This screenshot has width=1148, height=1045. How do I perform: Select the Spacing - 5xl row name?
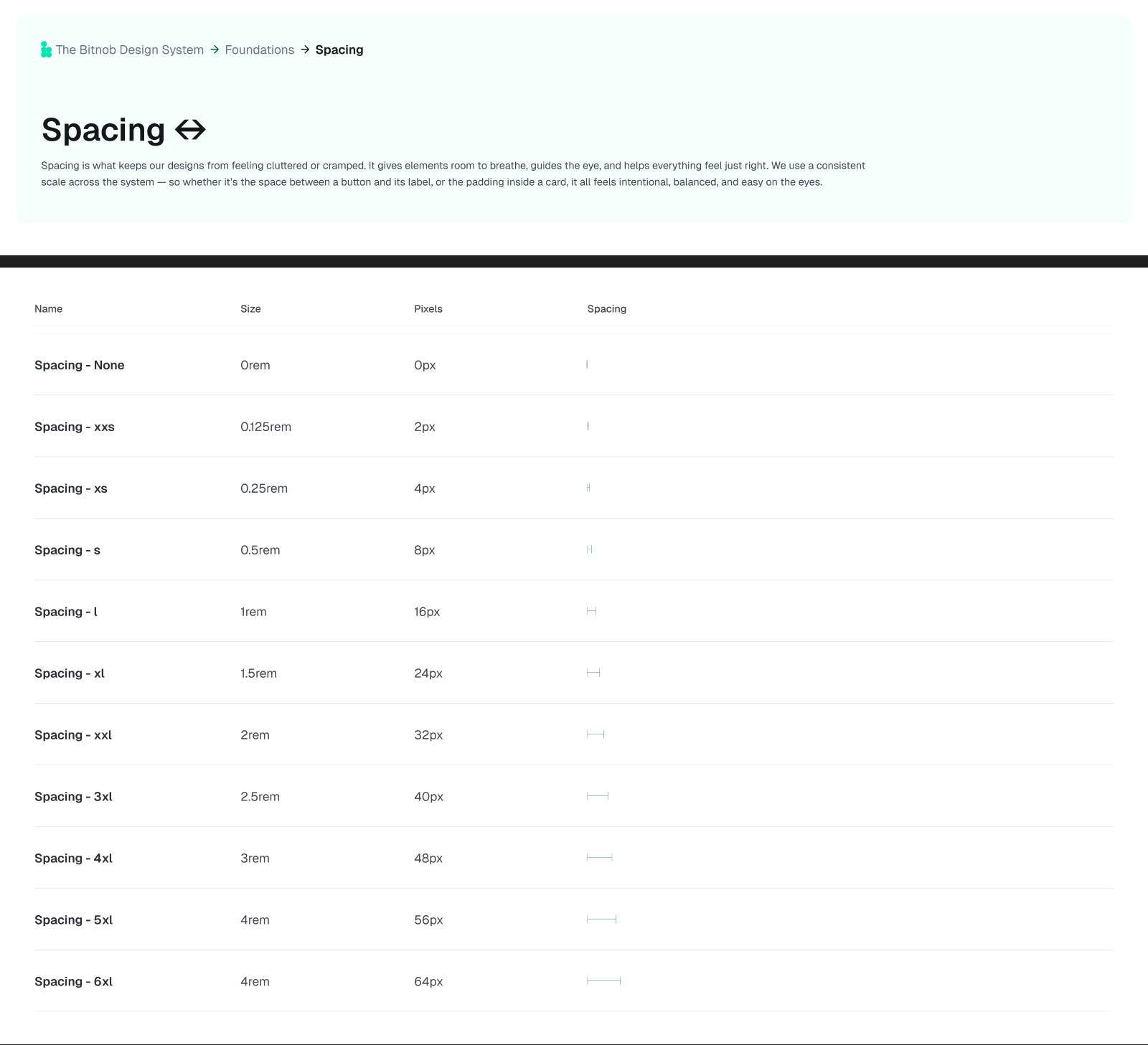pos(74,920)
